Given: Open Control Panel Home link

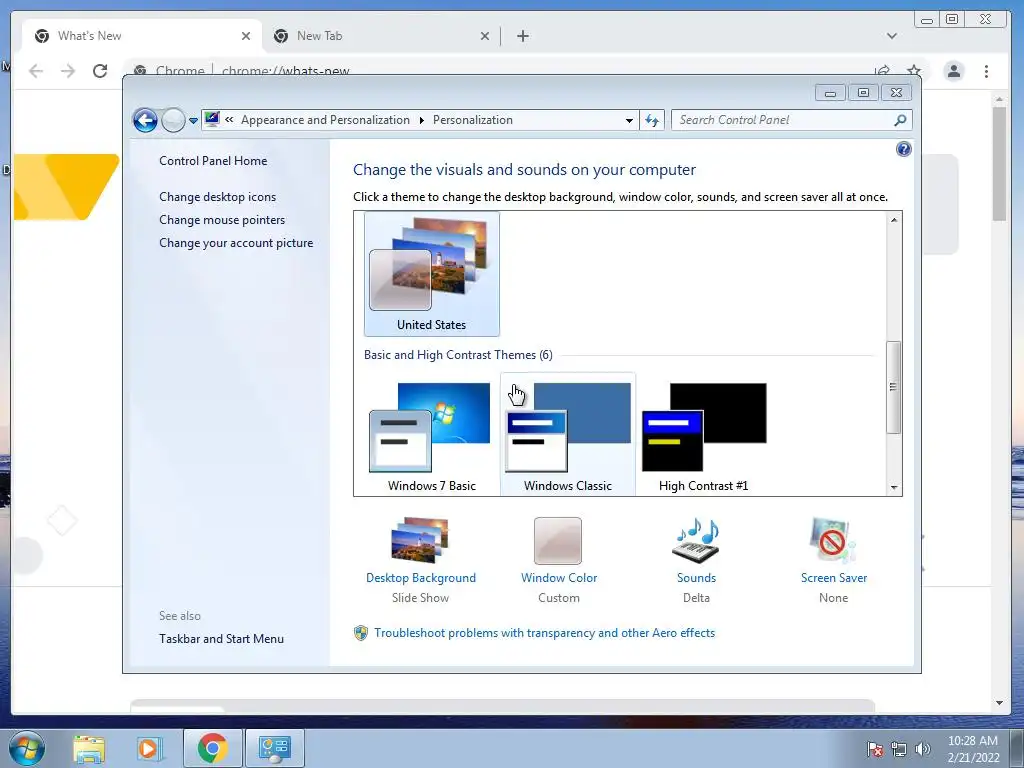Looking at the screenshot, I should coord(213,161).
